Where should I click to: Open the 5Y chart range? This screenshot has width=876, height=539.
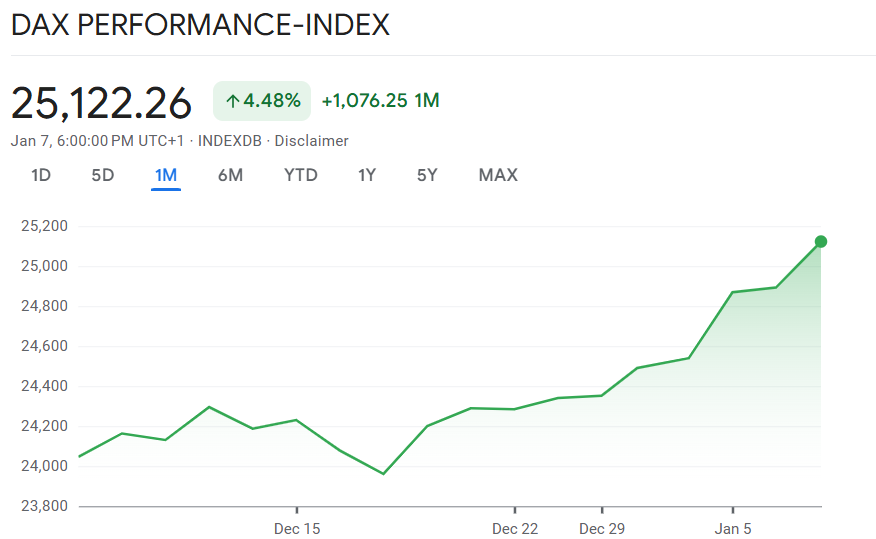427,176
